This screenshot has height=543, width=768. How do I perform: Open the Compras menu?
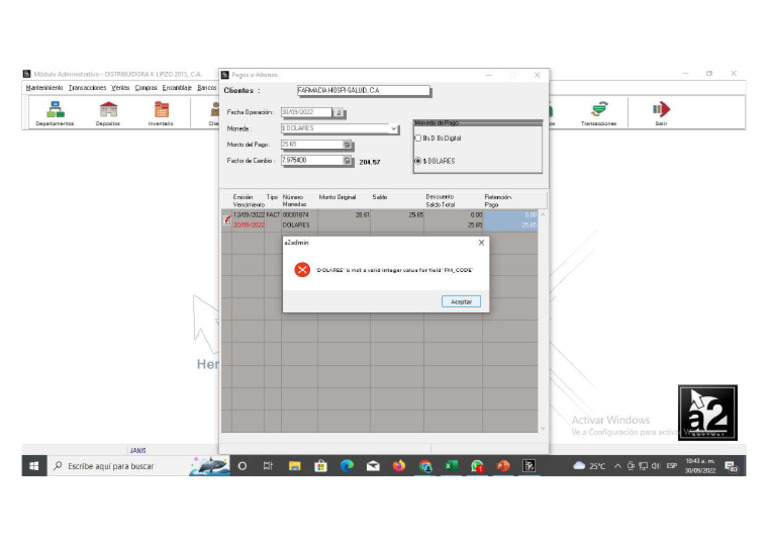point(146,88)
